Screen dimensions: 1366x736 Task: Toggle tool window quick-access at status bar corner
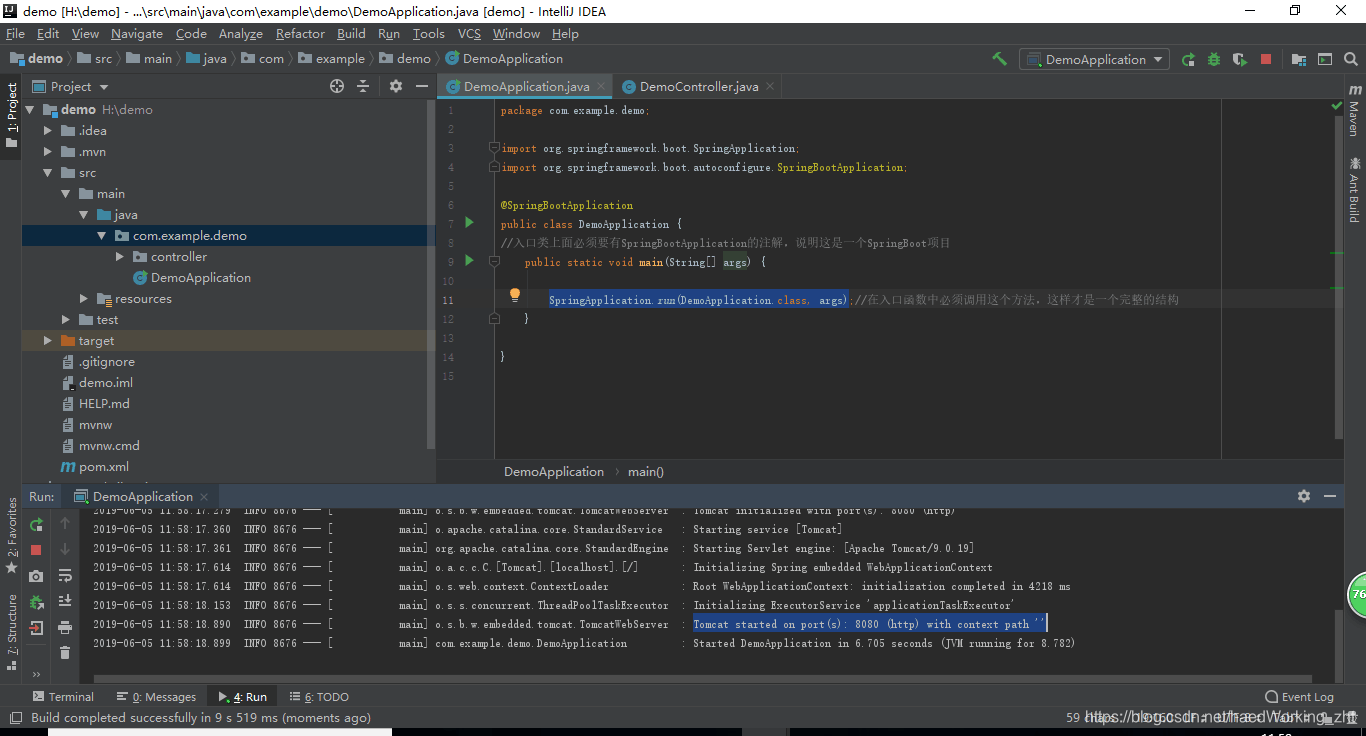tap(14, 718)
